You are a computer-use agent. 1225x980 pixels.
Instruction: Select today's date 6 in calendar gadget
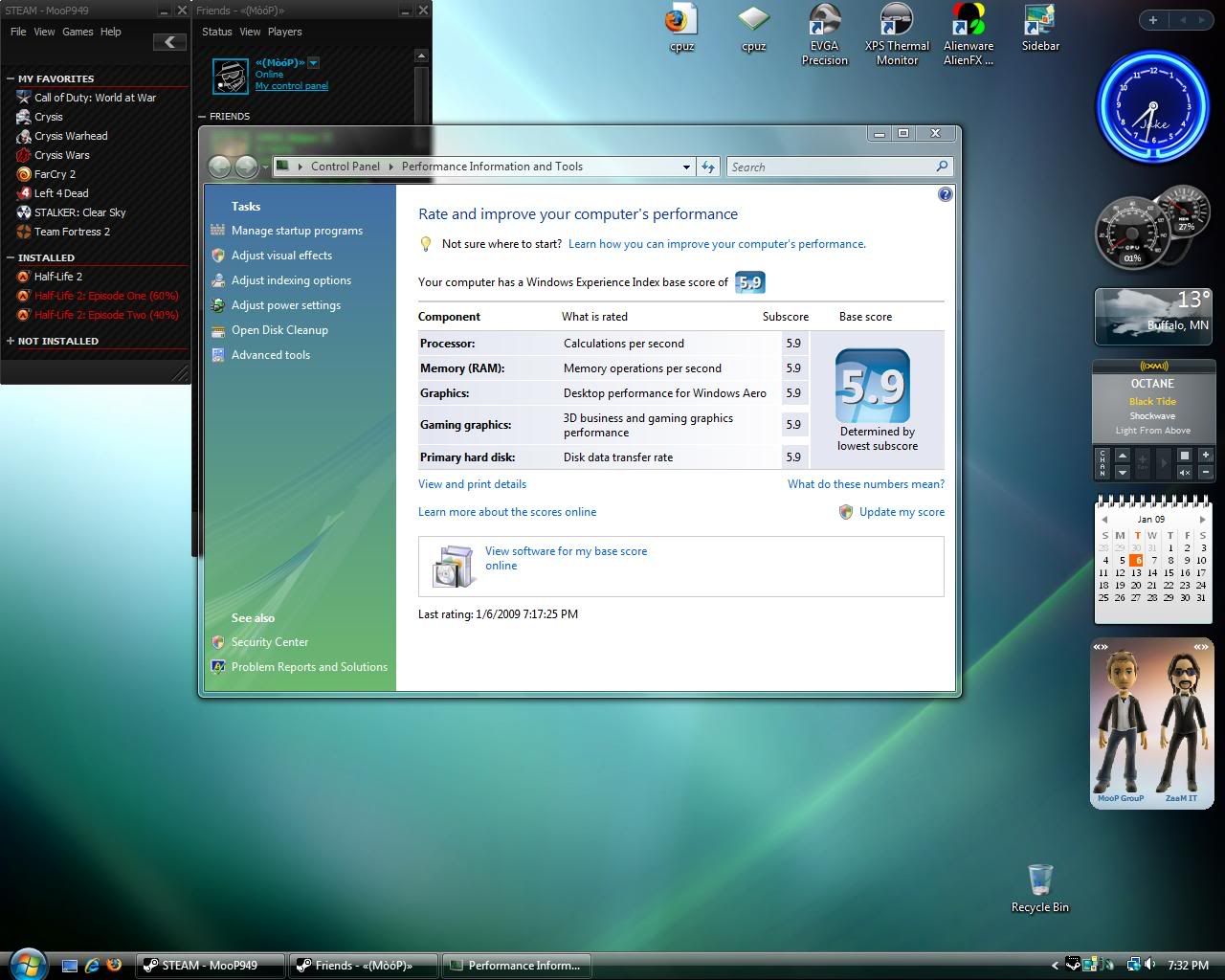pyautogui.click(x=1136, y=560)
